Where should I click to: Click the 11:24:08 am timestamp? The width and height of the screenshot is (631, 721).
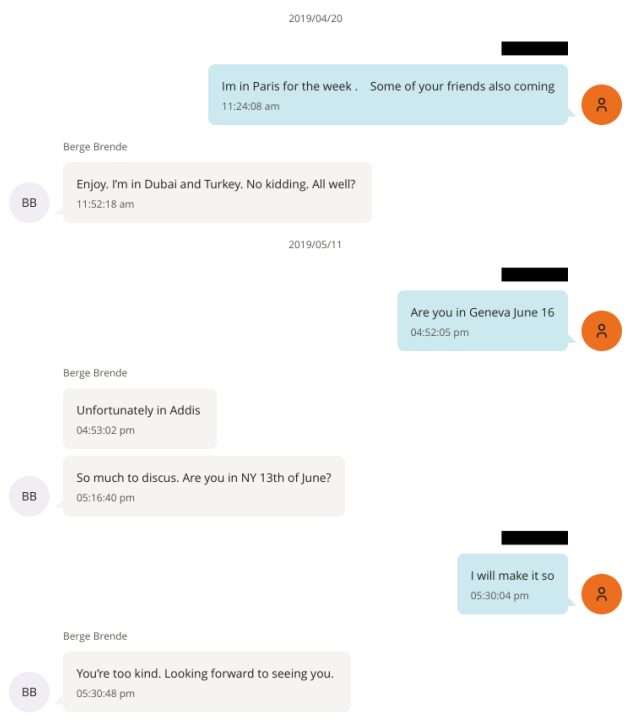coord(250,106)
